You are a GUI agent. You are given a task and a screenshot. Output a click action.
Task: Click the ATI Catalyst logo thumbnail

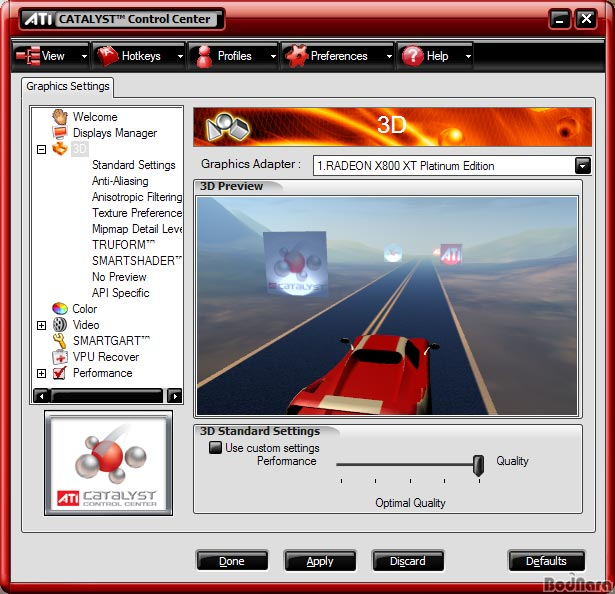(108, 463)
